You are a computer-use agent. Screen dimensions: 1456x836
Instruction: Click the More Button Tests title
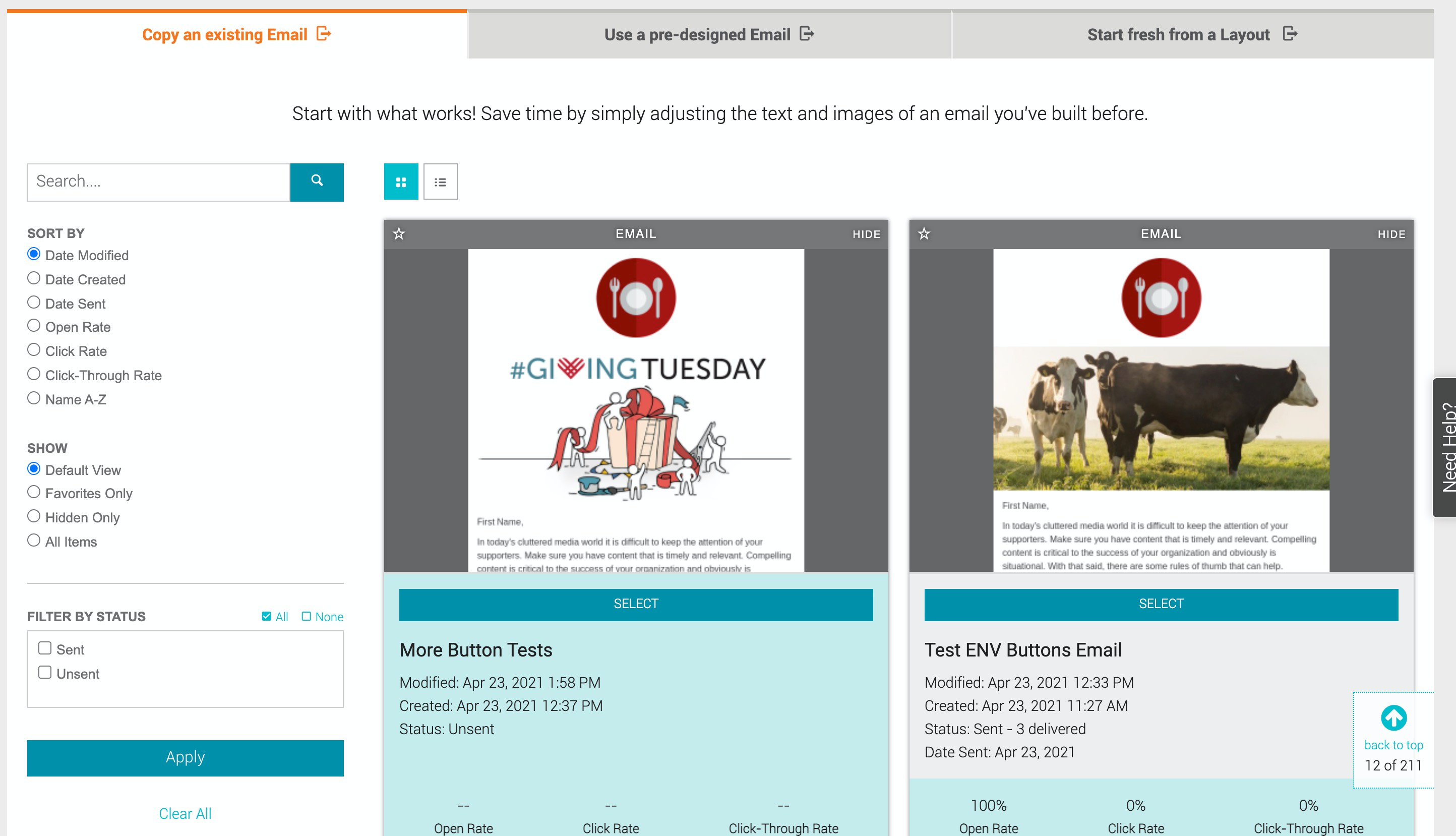point(476,650)
